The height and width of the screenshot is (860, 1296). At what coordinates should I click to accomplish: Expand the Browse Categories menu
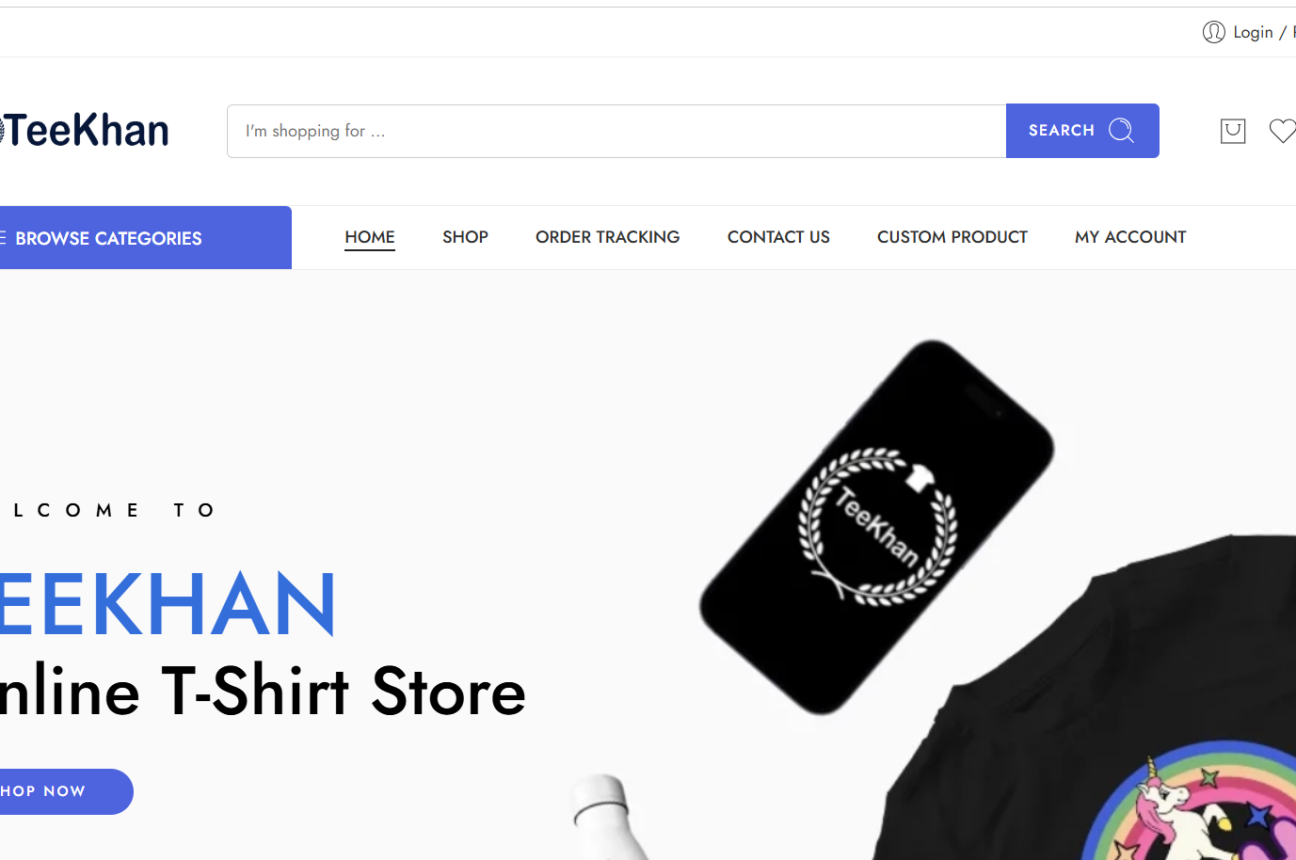[146, 238]
